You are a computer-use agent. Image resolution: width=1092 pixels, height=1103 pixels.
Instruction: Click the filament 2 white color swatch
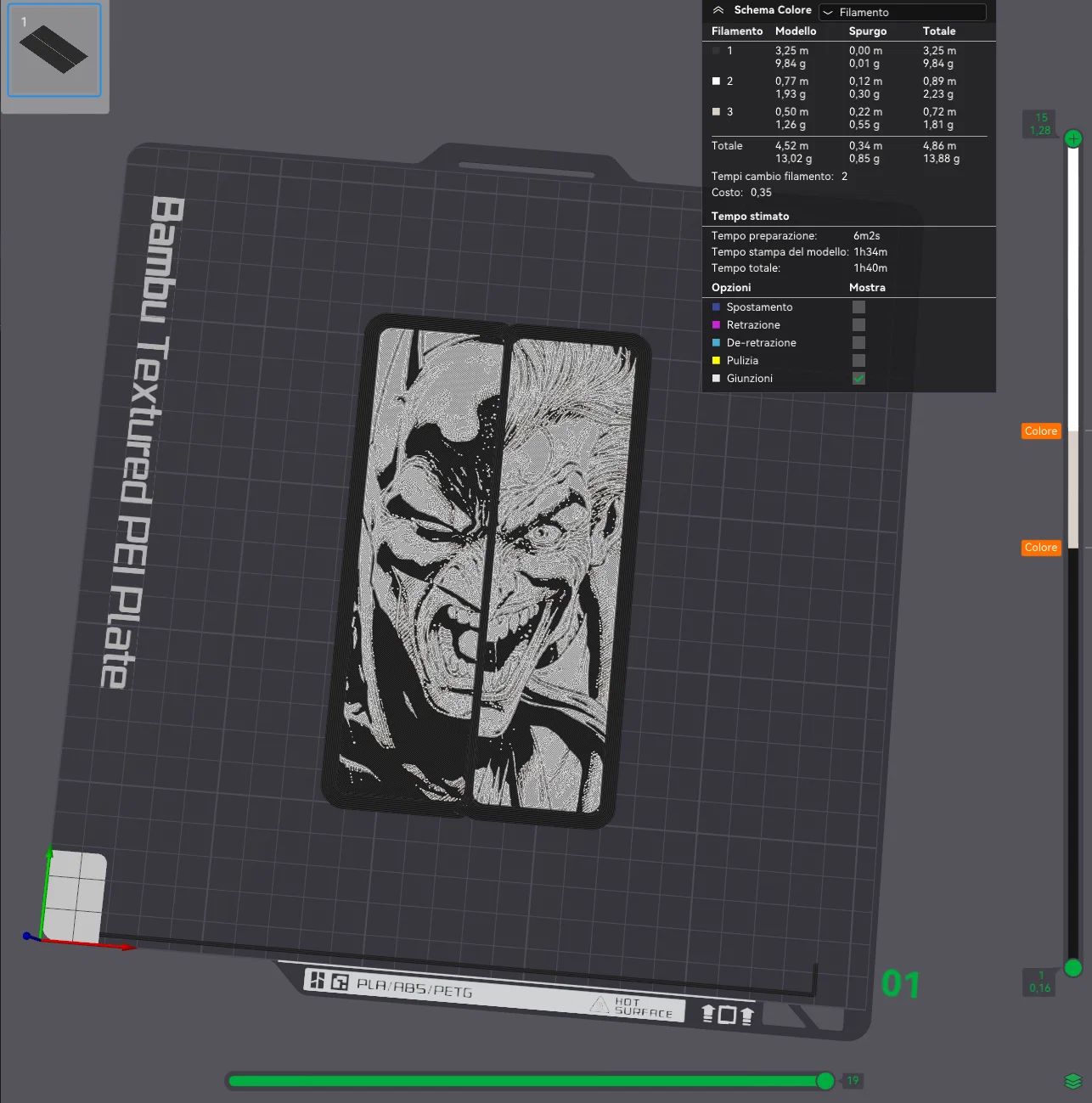point(716,82)
